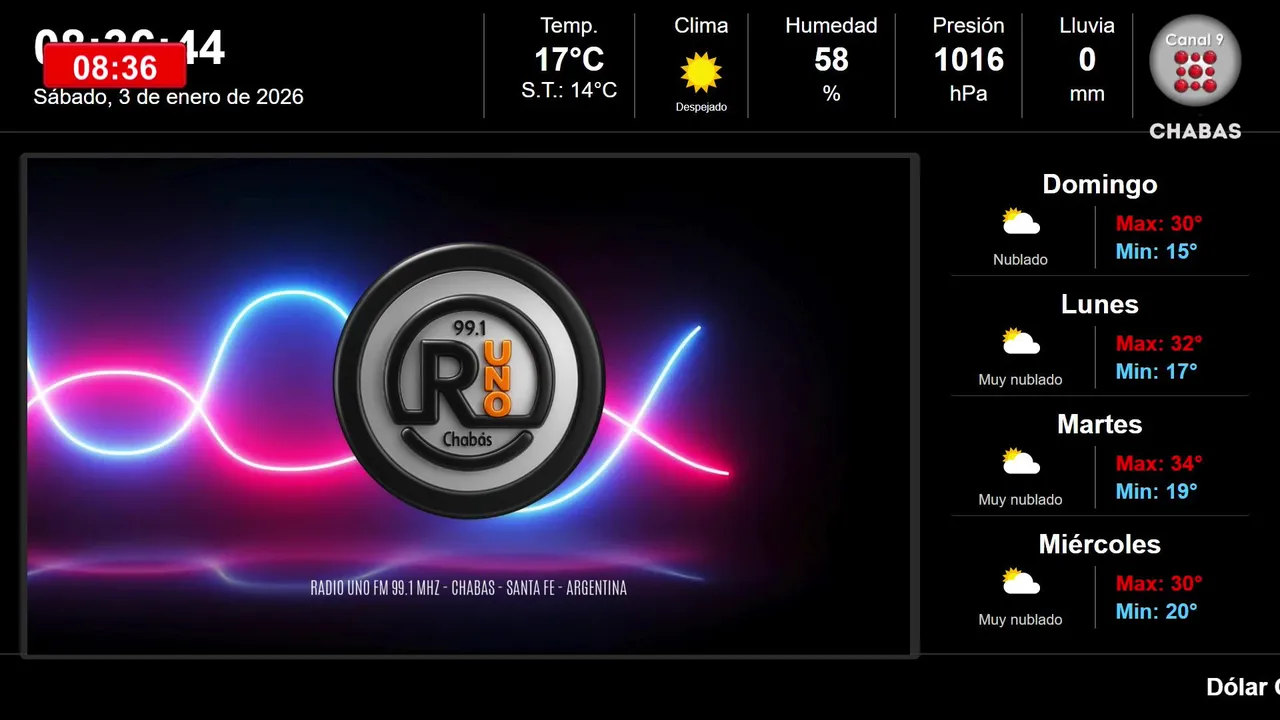Click the Martes forecast heading
The height and width of the screenshot is (720, 1280).
coord(1100,424)
